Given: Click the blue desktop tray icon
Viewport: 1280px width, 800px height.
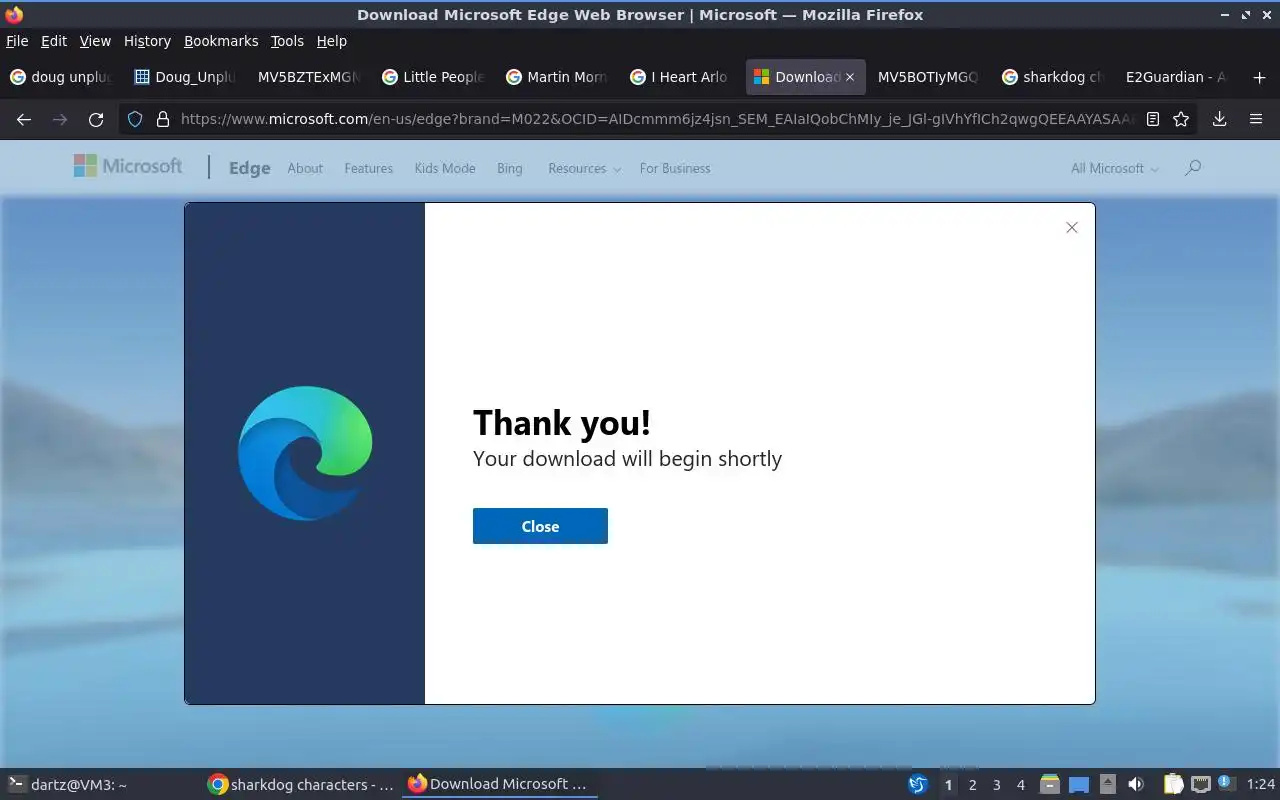Looking at the screenshot, I should pyautogui.click(x=1078, y=785).
